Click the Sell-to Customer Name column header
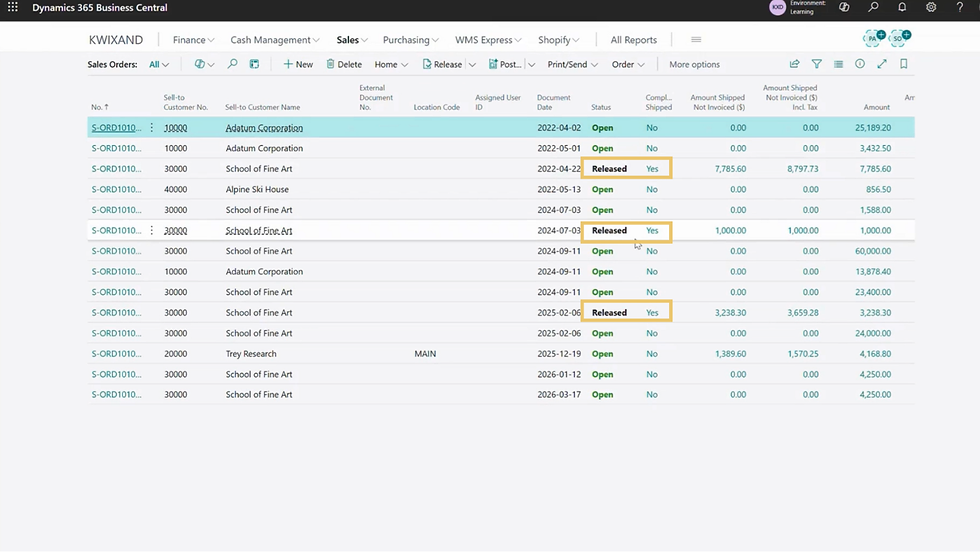Viewport: 980px width, 552px height. pos(262,107)
